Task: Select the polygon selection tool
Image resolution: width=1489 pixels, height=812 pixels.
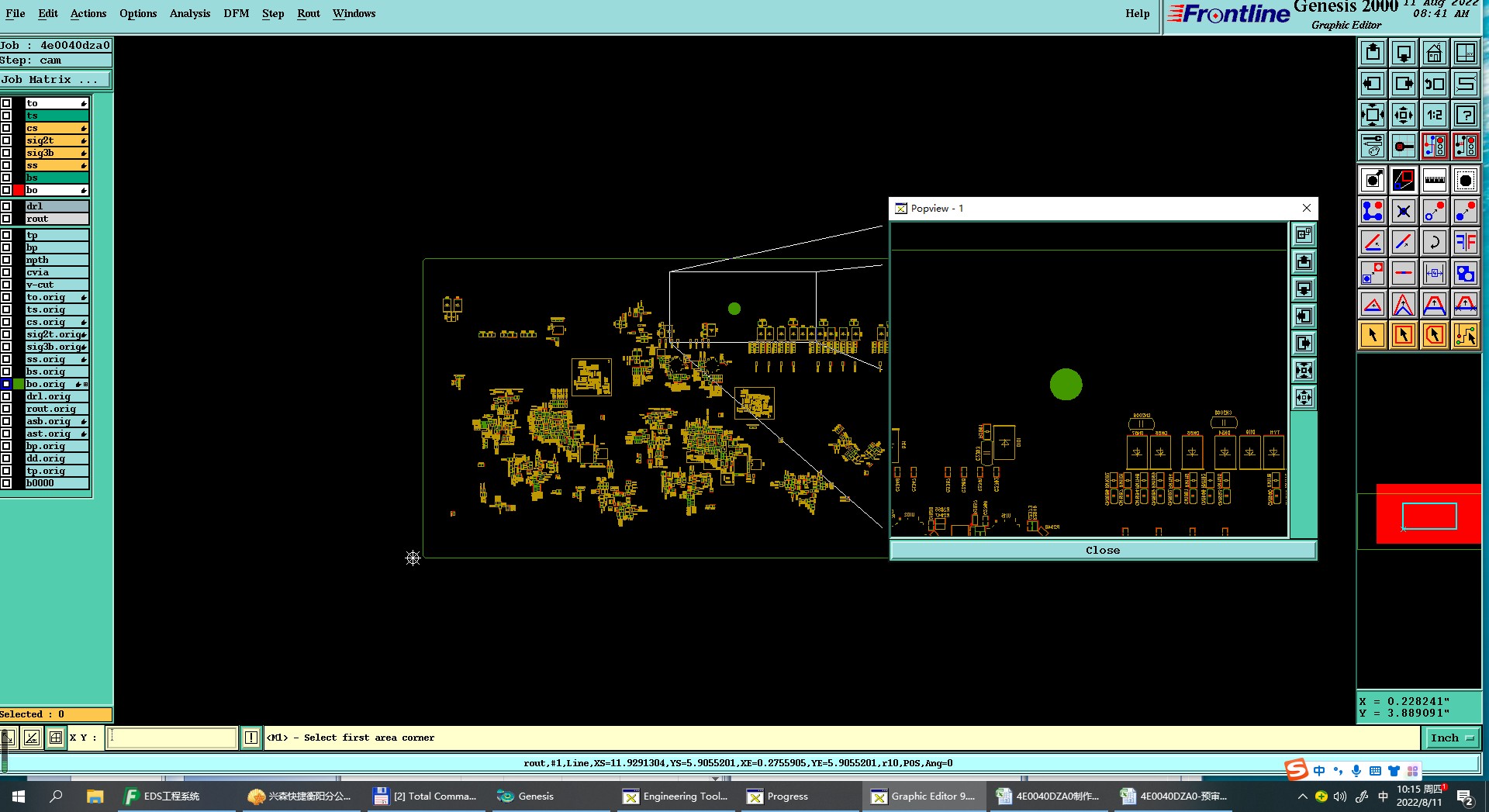Action: pos(1435,335)
